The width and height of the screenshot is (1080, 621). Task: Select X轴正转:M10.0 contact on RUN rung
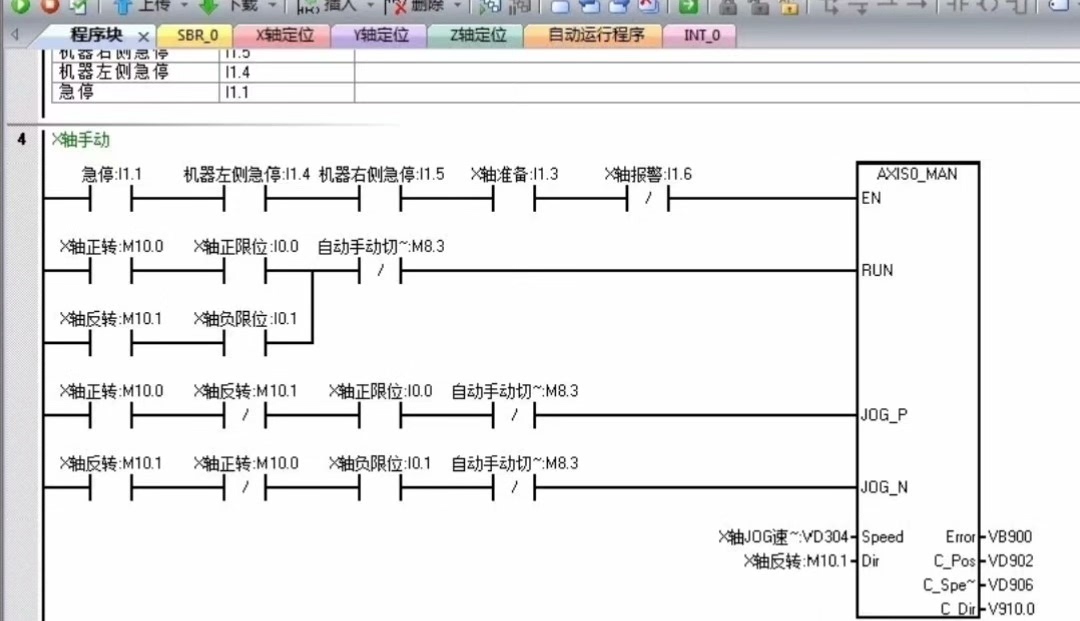click(x=111, y=271)
